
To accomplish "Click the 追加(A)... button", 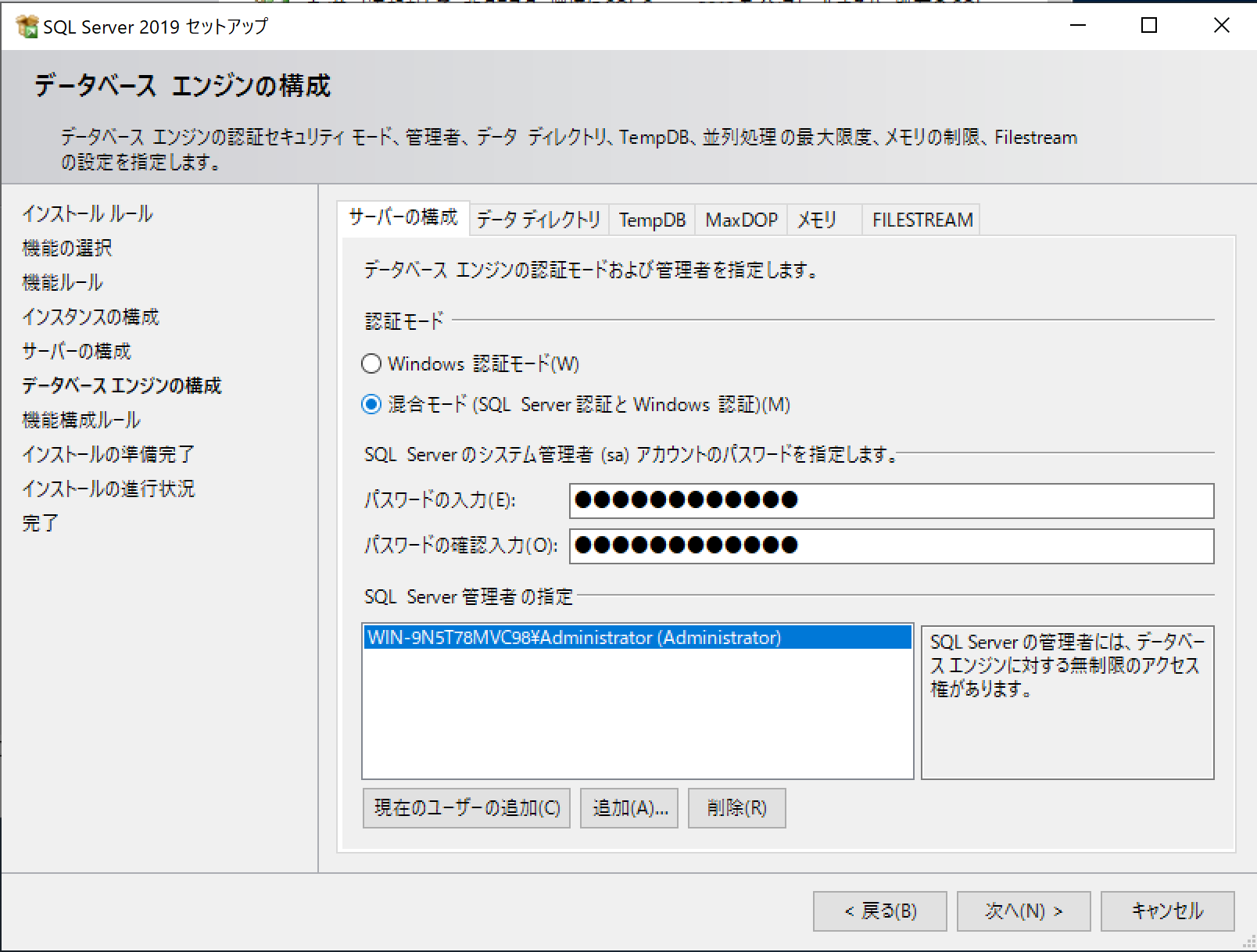I will [629, 807].
